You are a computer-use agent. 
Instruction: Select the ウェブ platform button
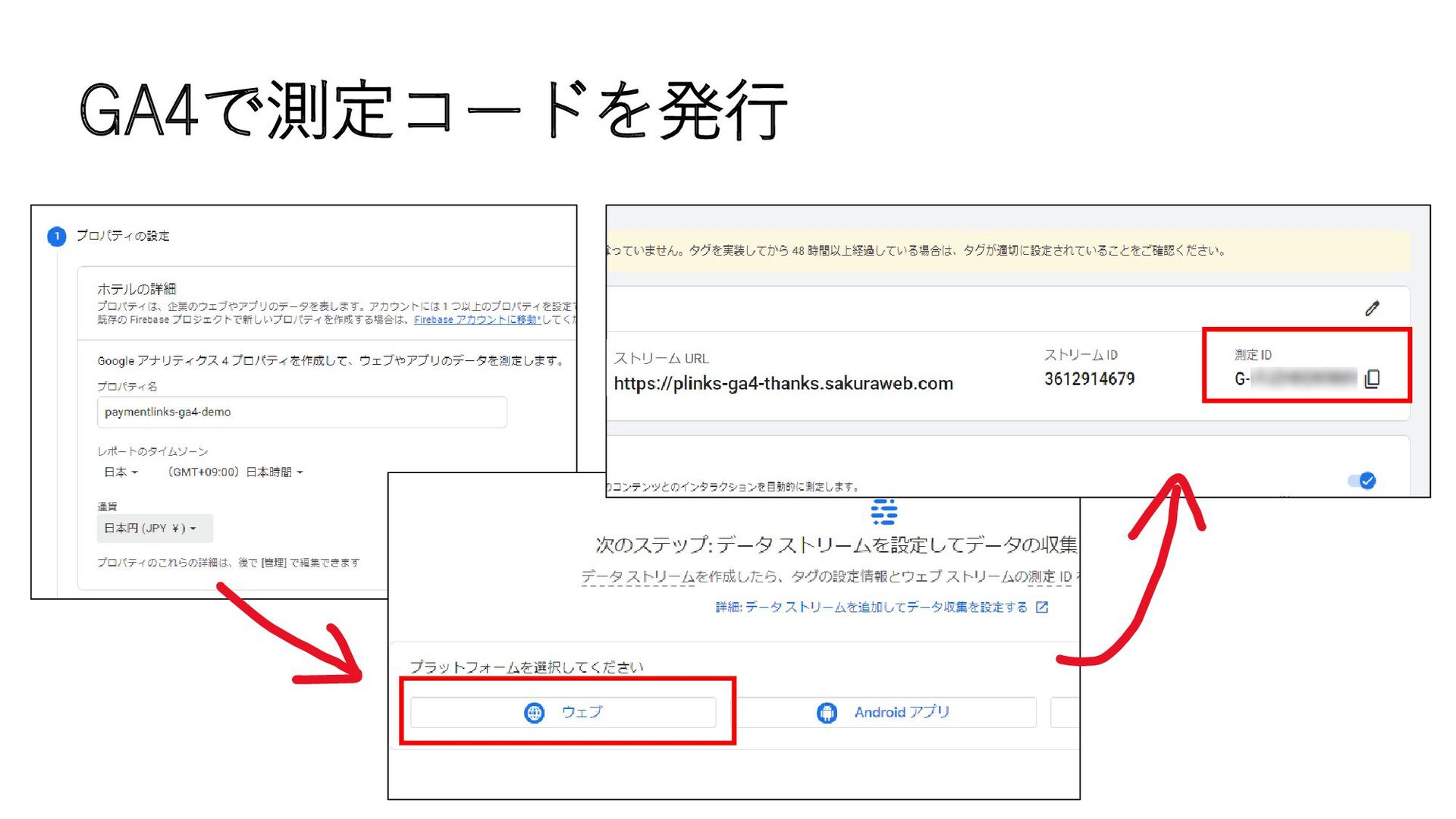pos(563,712)
